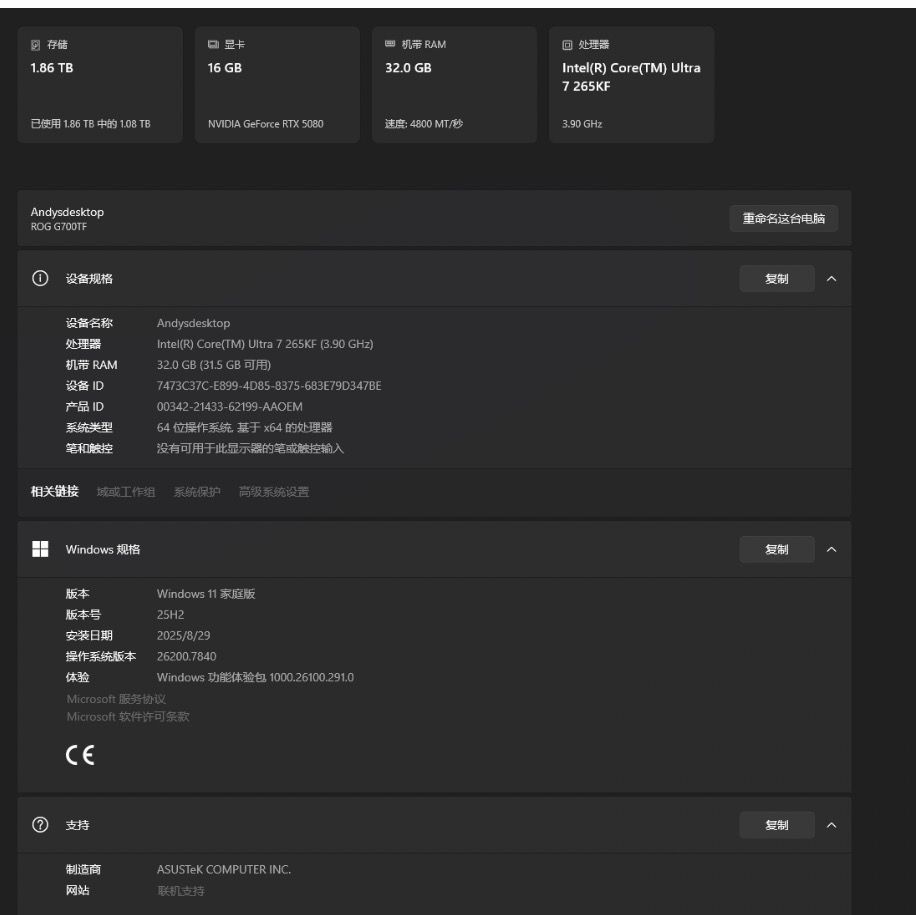Click the graphics card icon beside 显卡
This screenshot has width=916, height=915.
(x=213, y=45)
